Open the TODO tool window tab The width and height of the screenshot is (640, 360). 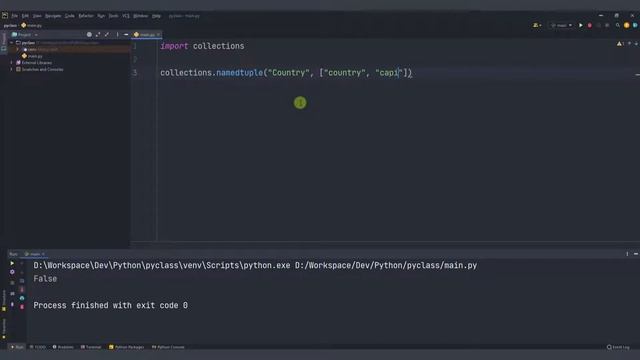[38, 347]
